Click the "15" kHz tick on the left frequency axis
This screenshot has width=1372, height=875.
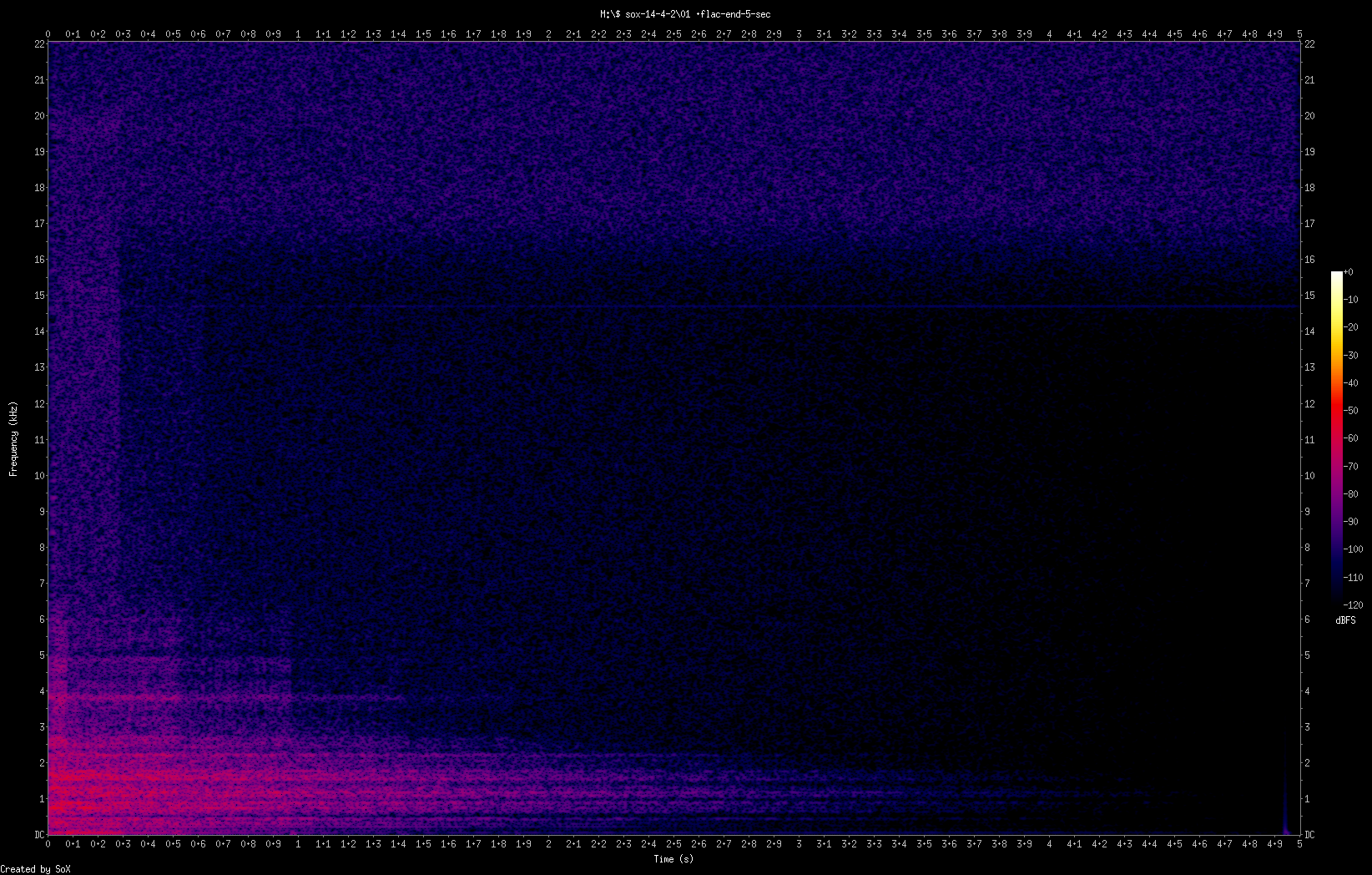pos(38,296)
